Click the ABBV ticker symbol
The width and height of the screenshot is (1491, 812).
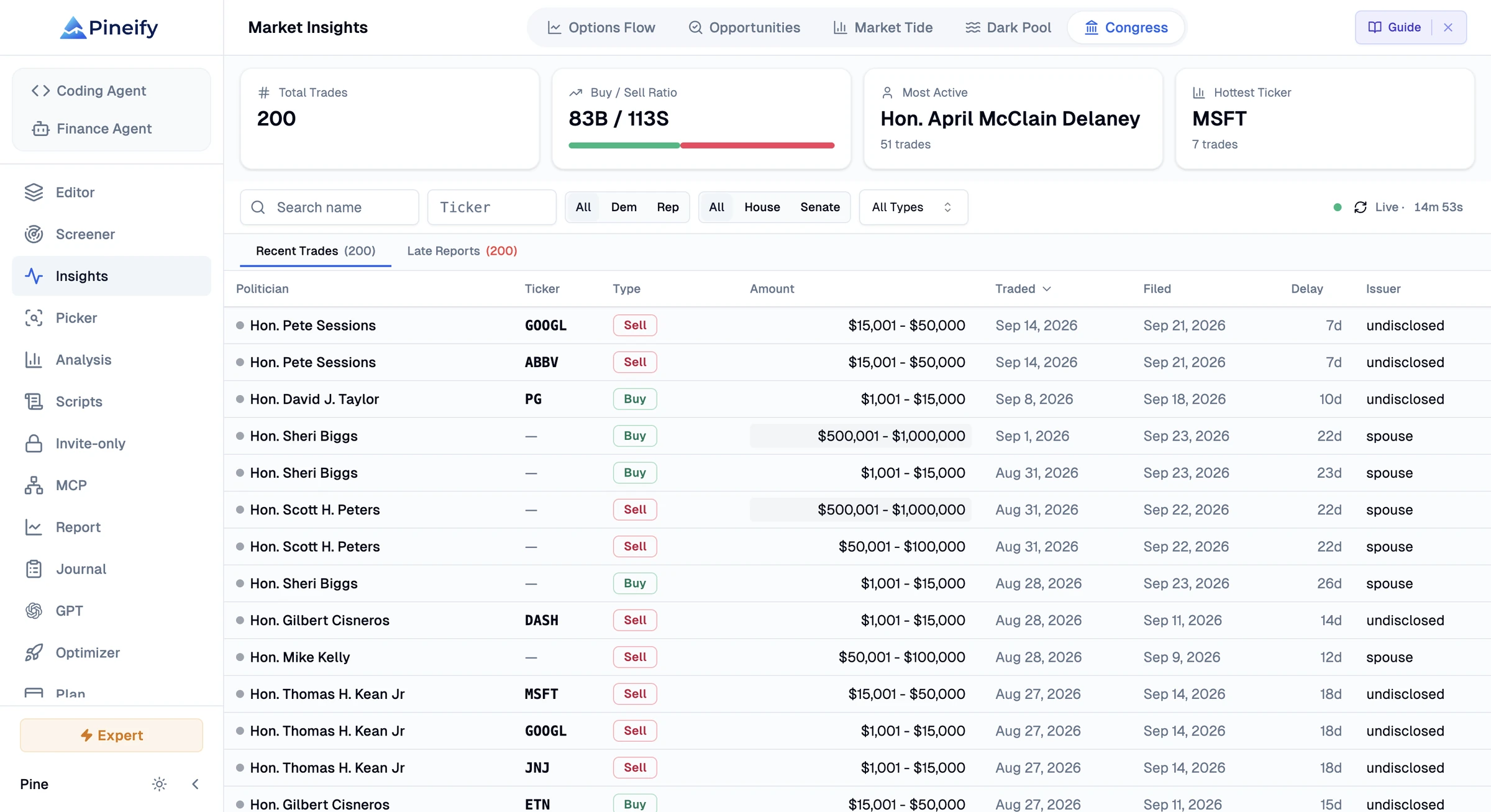[x=542, y=362]
